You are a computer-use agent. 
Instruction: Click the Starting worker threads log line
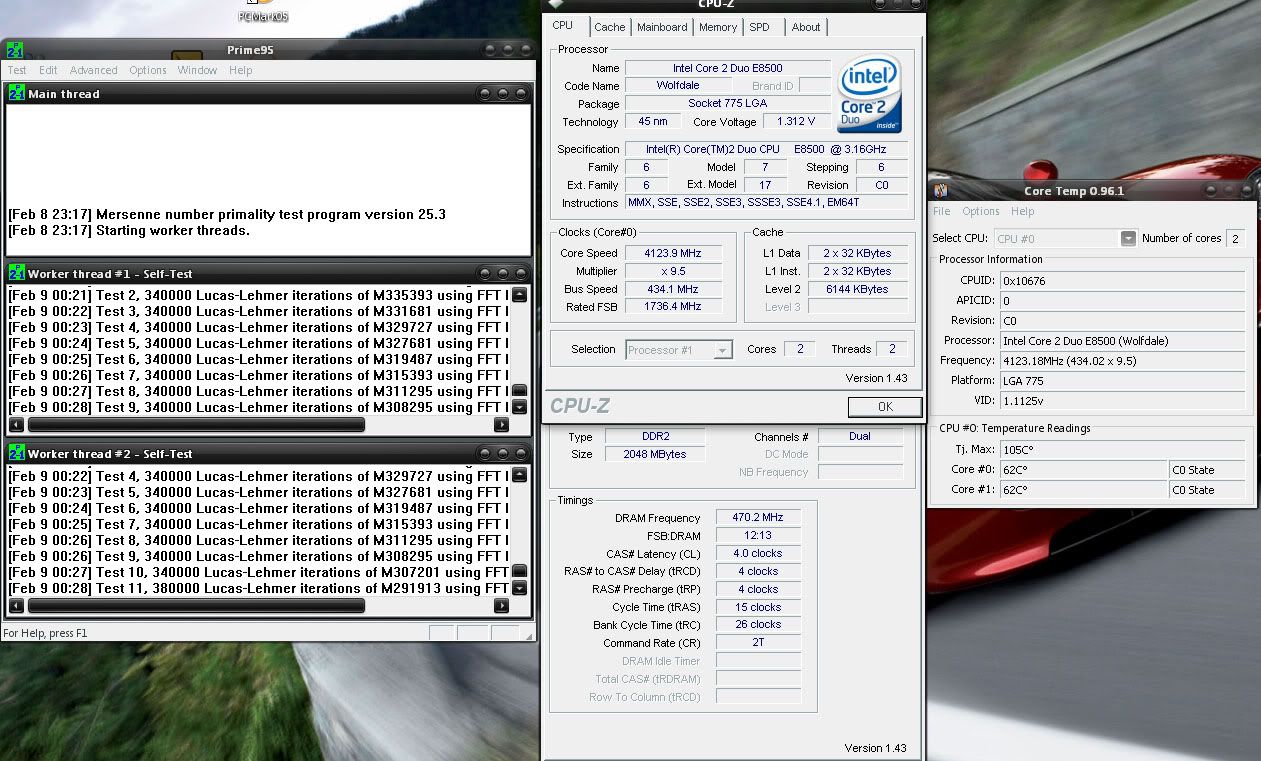coord(129,230)
